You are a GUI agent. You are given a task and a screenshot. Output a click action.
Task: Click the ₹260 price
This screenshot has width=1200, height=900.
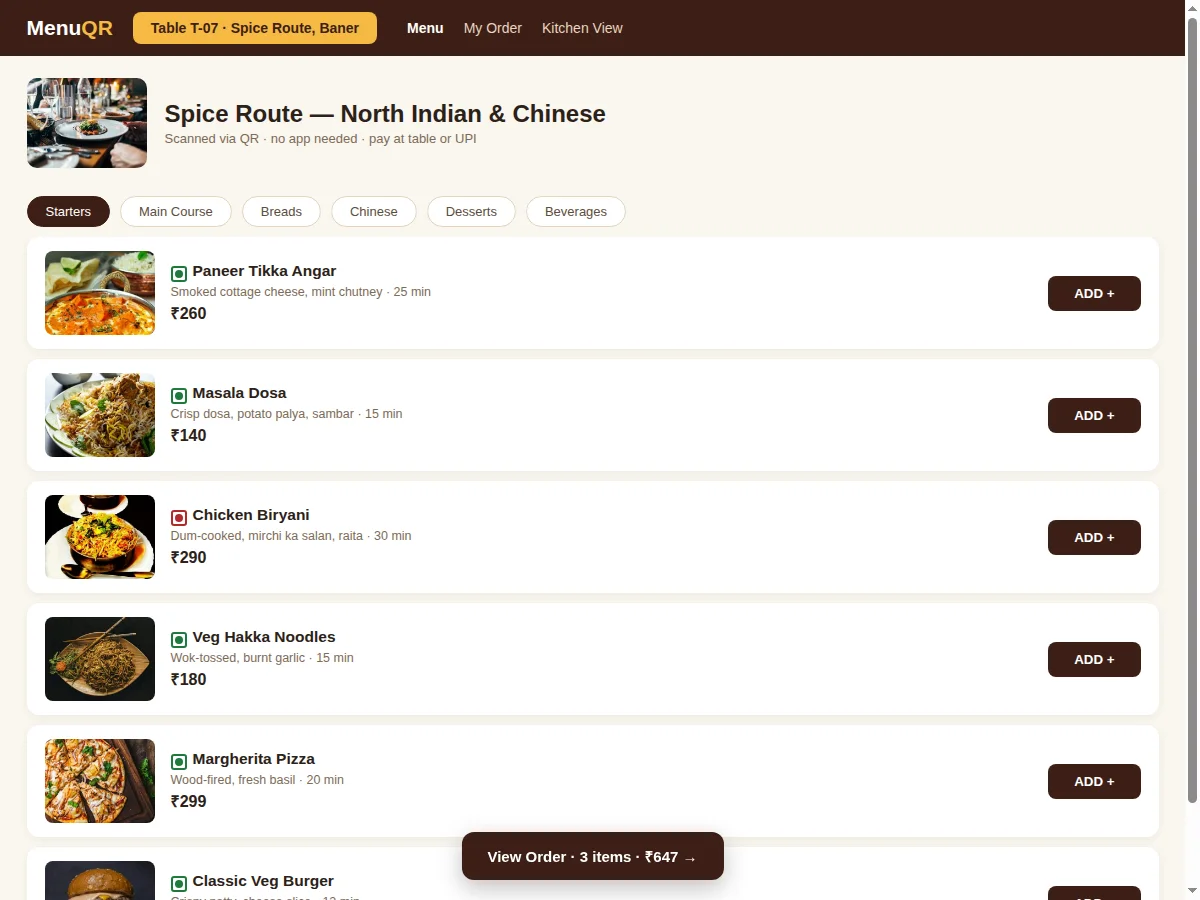(189, 314)
